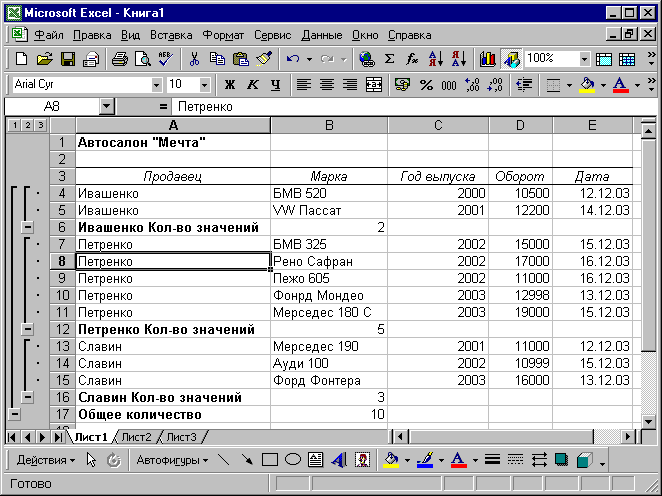Click the formula bar equals button
Viewport: 662px width, 496px height.
(163, 106)
